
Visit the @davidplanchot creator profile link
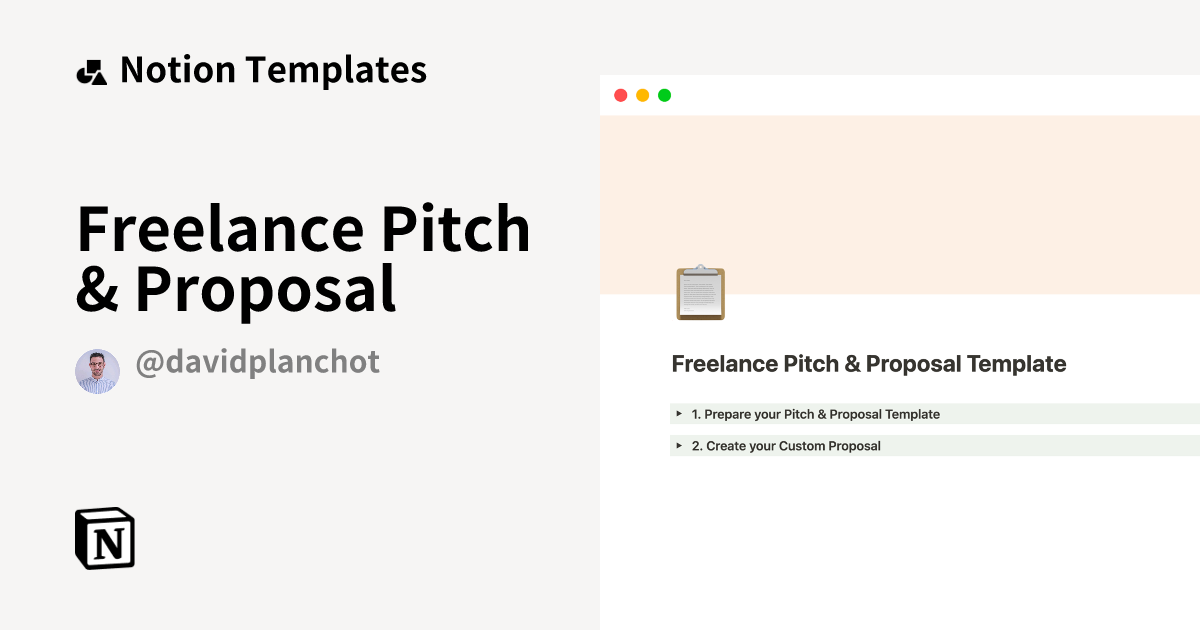[x=257, y=362]
